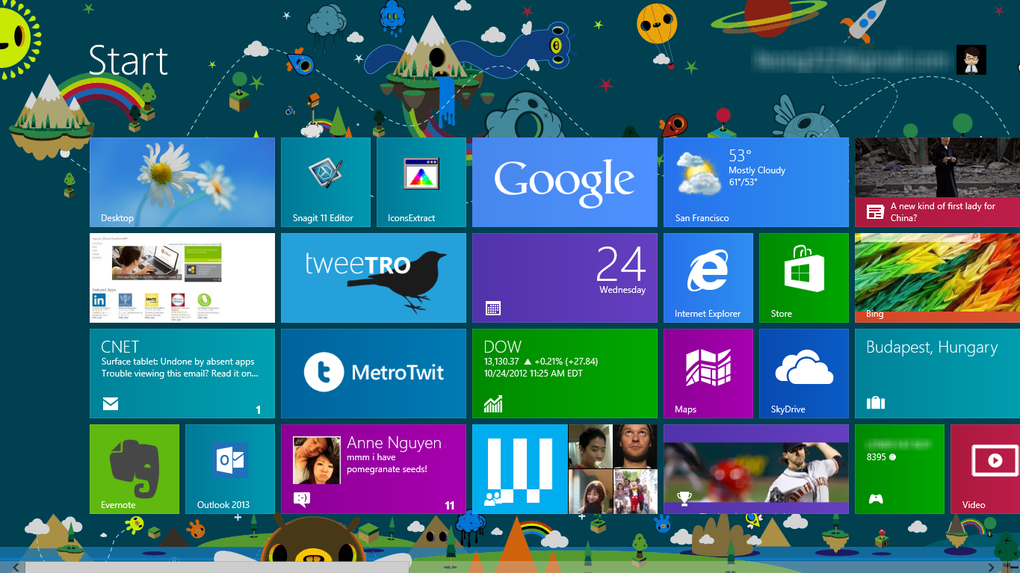
Task: Open the Video tile
Action: pyautogui.click(x=985, y=469)
